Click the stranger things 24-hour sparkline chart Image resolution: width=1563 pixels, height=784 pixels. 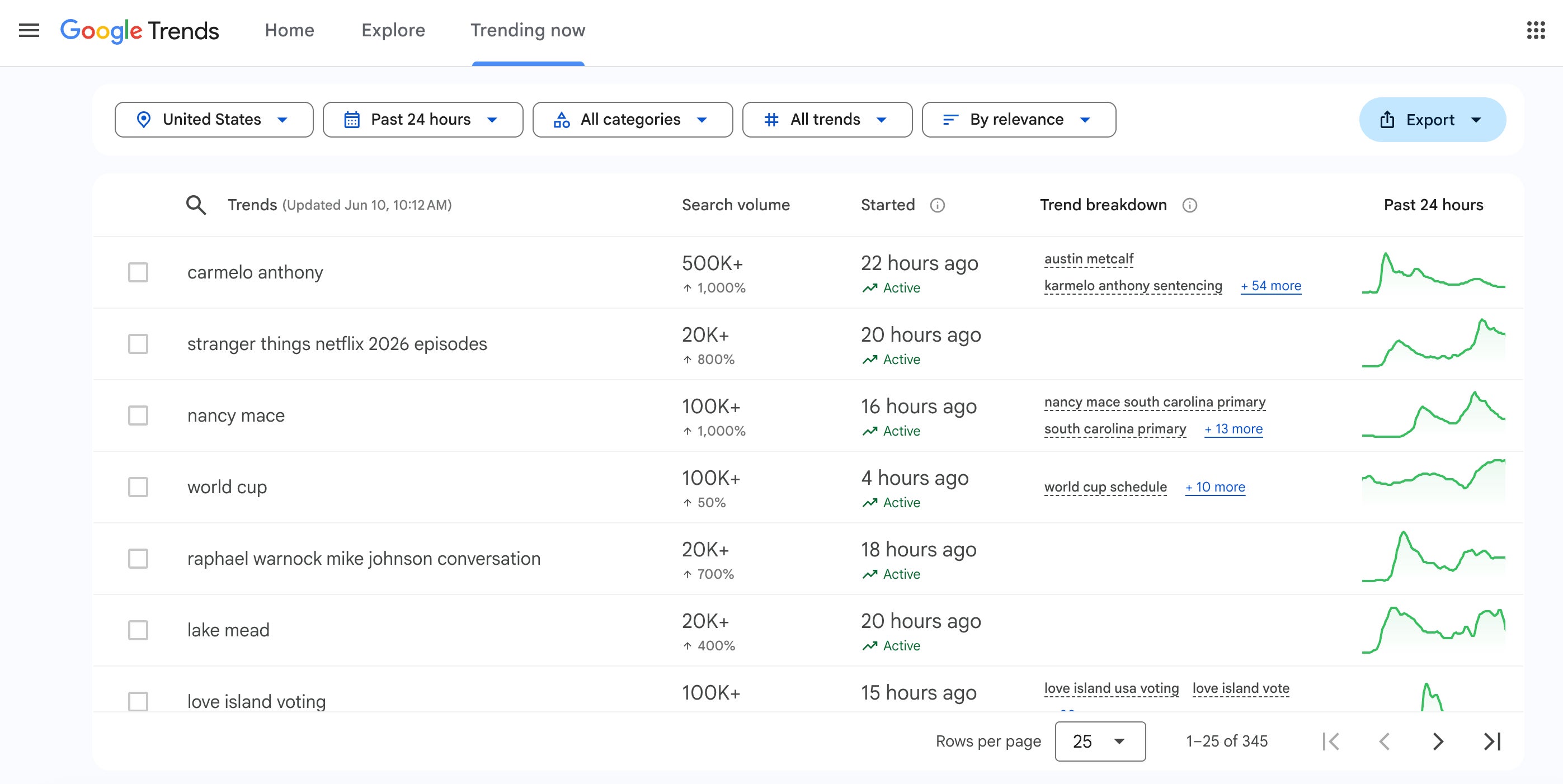pos(1433,343)
